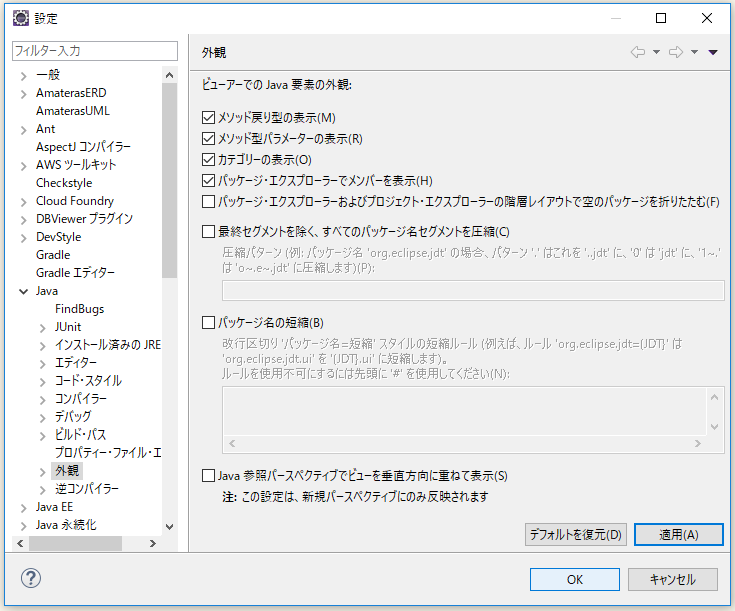Click the キャンセル button
This screenshot has height=611, width=735.
(x=673, y=580)
